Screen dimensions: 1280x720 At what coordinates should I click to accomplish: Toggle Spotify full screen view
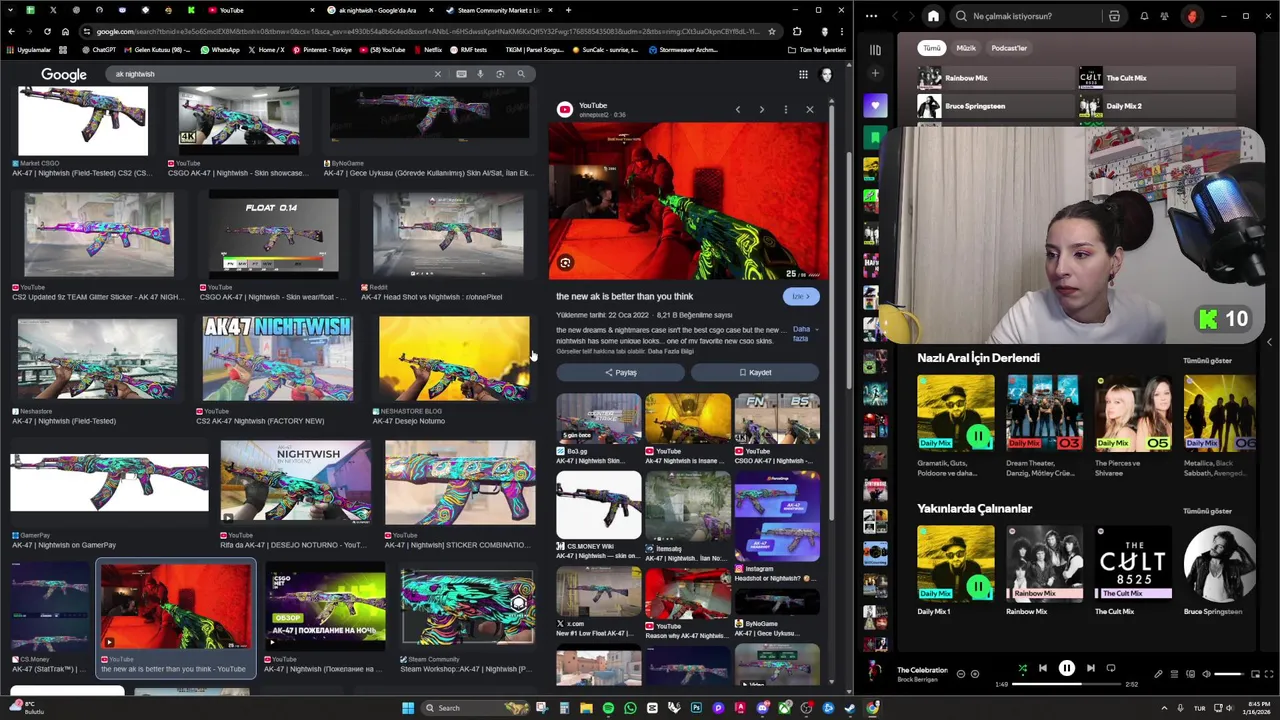[1270, 674]
